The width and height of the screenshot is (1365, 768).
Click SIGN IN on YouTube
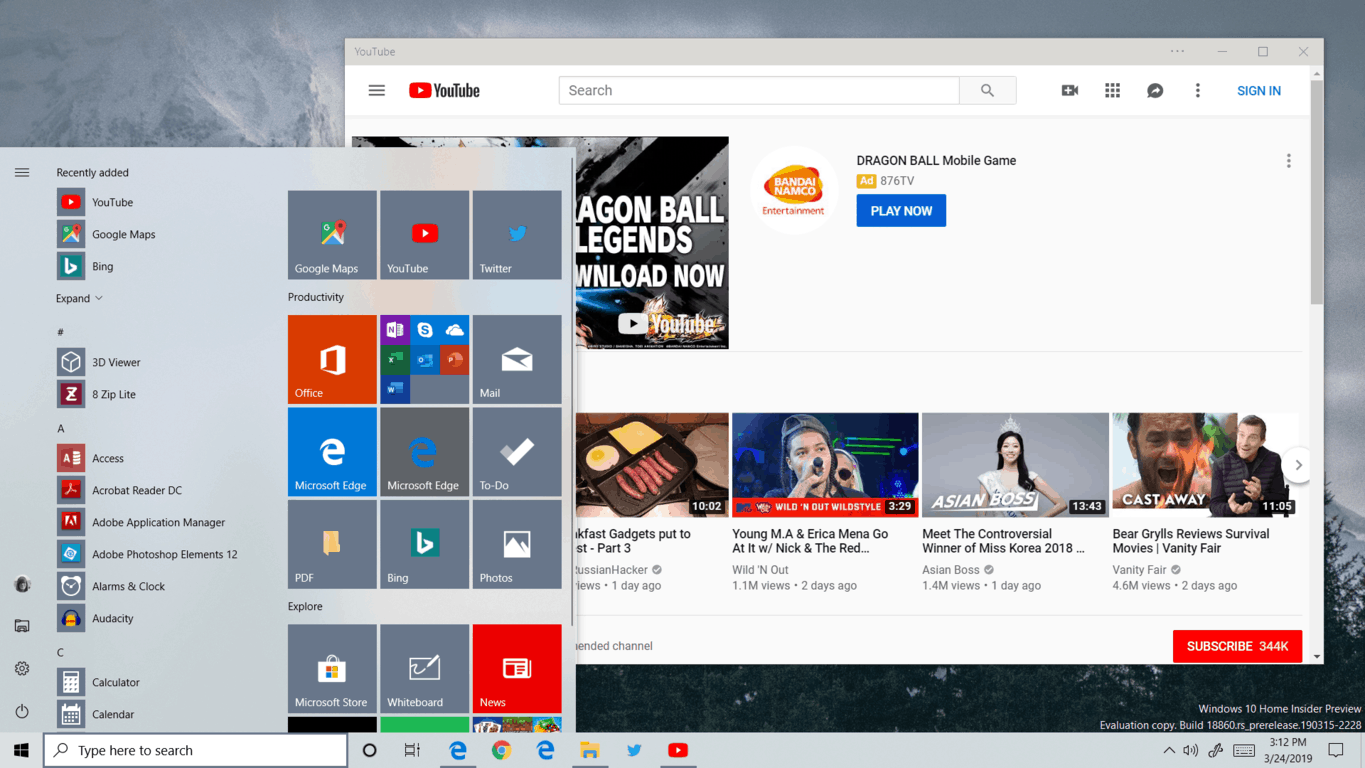point(1258,91)
